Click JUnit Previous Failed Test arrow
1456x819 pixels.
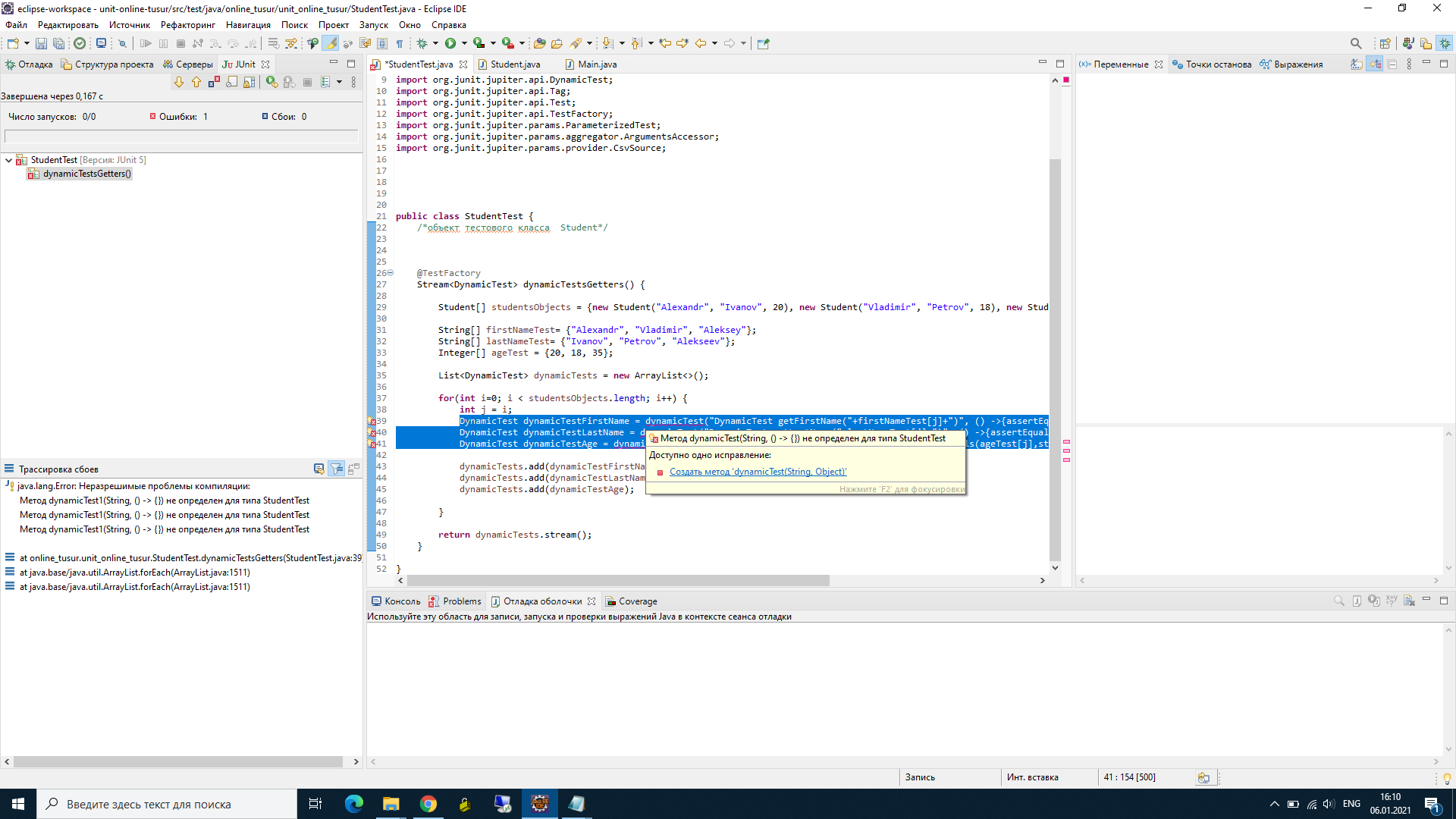click(x=196, y=82)
